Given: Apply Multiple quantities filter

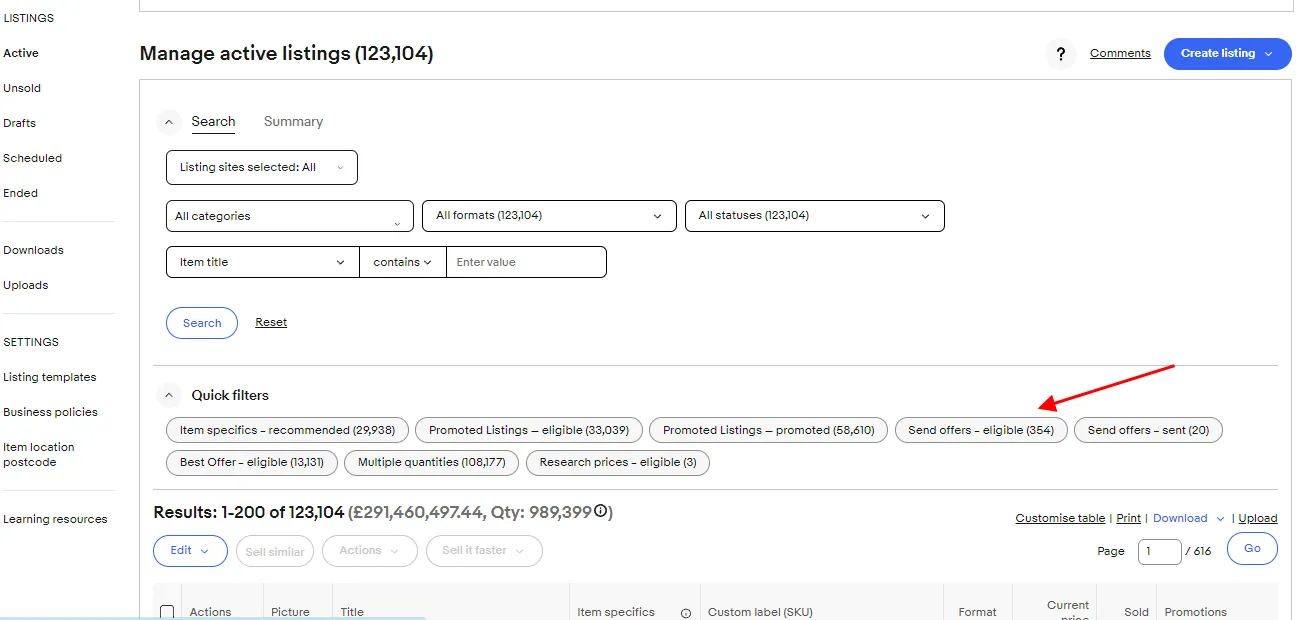Looking at the screenshot, I should click(x=432, y=462).
